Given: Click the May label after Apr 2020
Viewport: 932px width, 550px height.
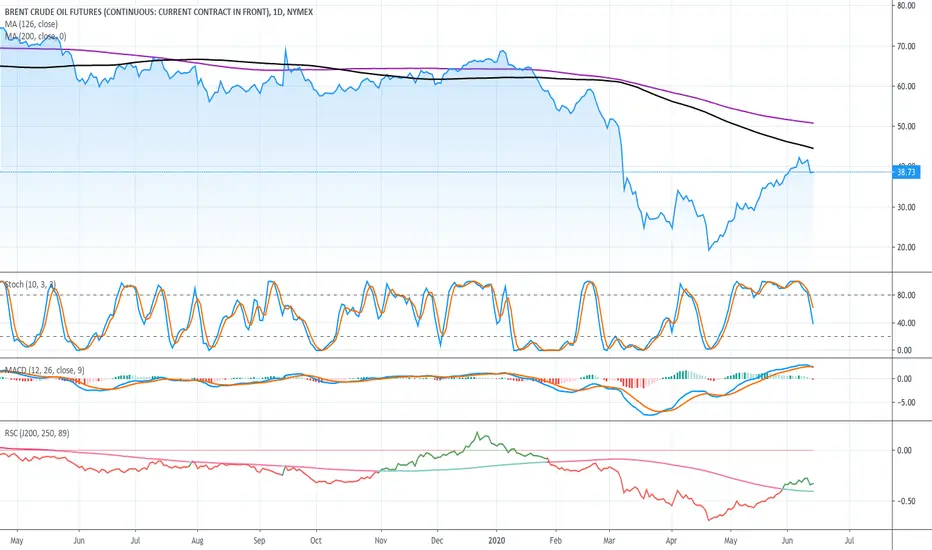Looking at the screenshot, I should point(731,540).
